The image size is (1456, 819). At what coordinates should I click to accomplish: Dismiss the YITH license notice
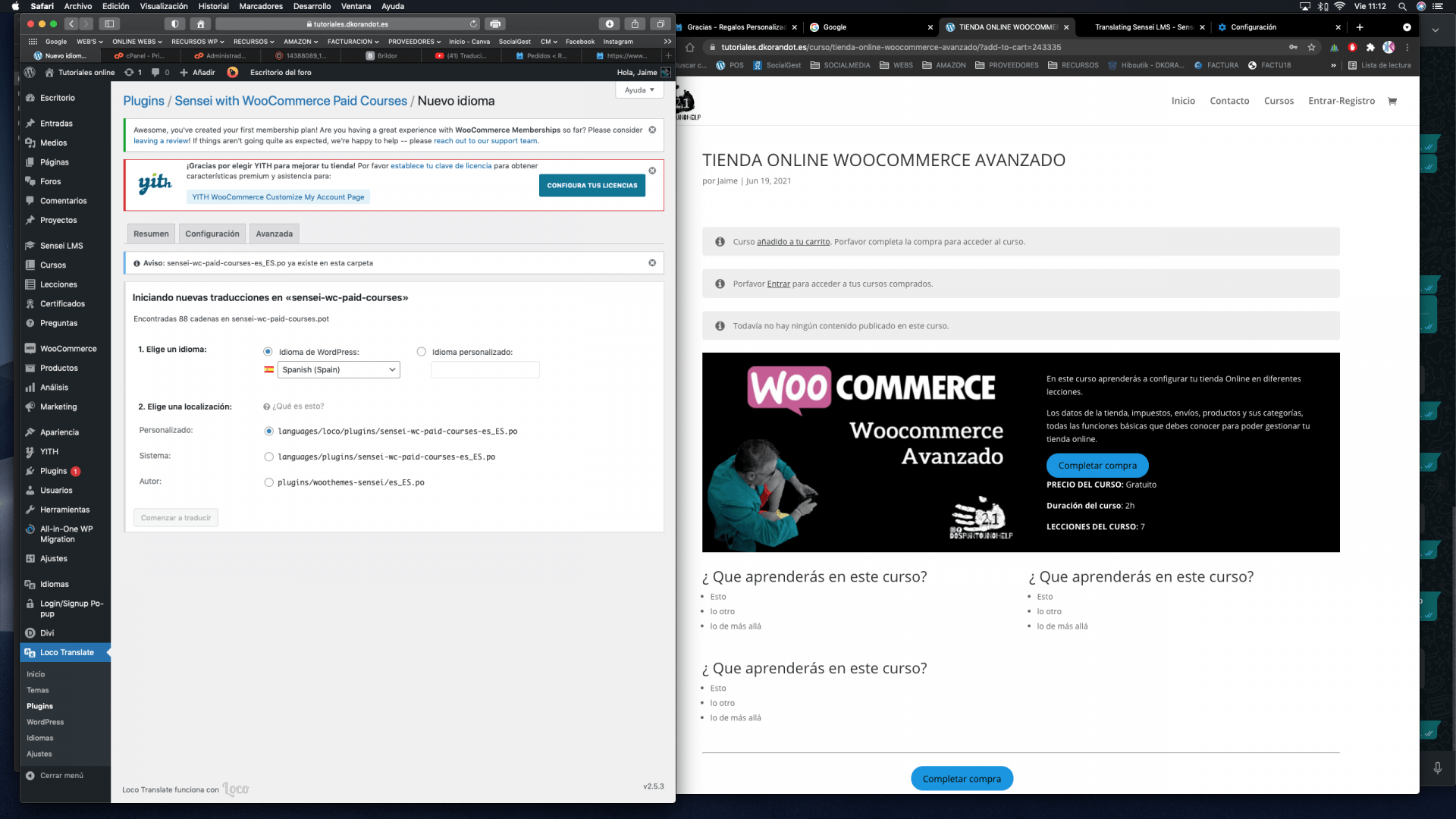652,171
